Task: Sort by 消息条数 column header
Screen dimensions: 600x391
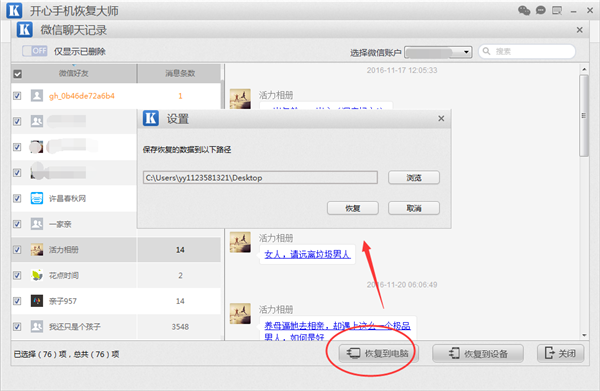Action: click(x=179, y=73)
